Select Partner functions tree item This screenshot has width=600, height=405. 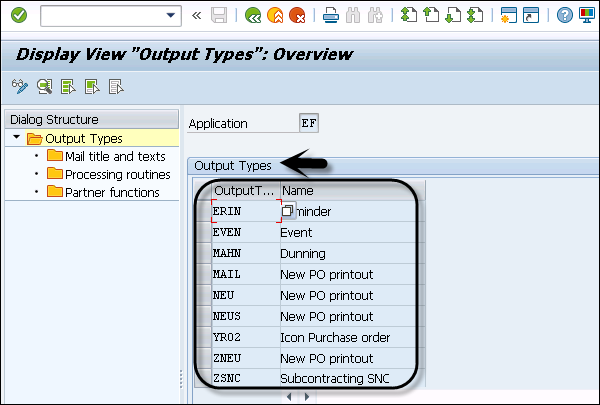(112, 193)
